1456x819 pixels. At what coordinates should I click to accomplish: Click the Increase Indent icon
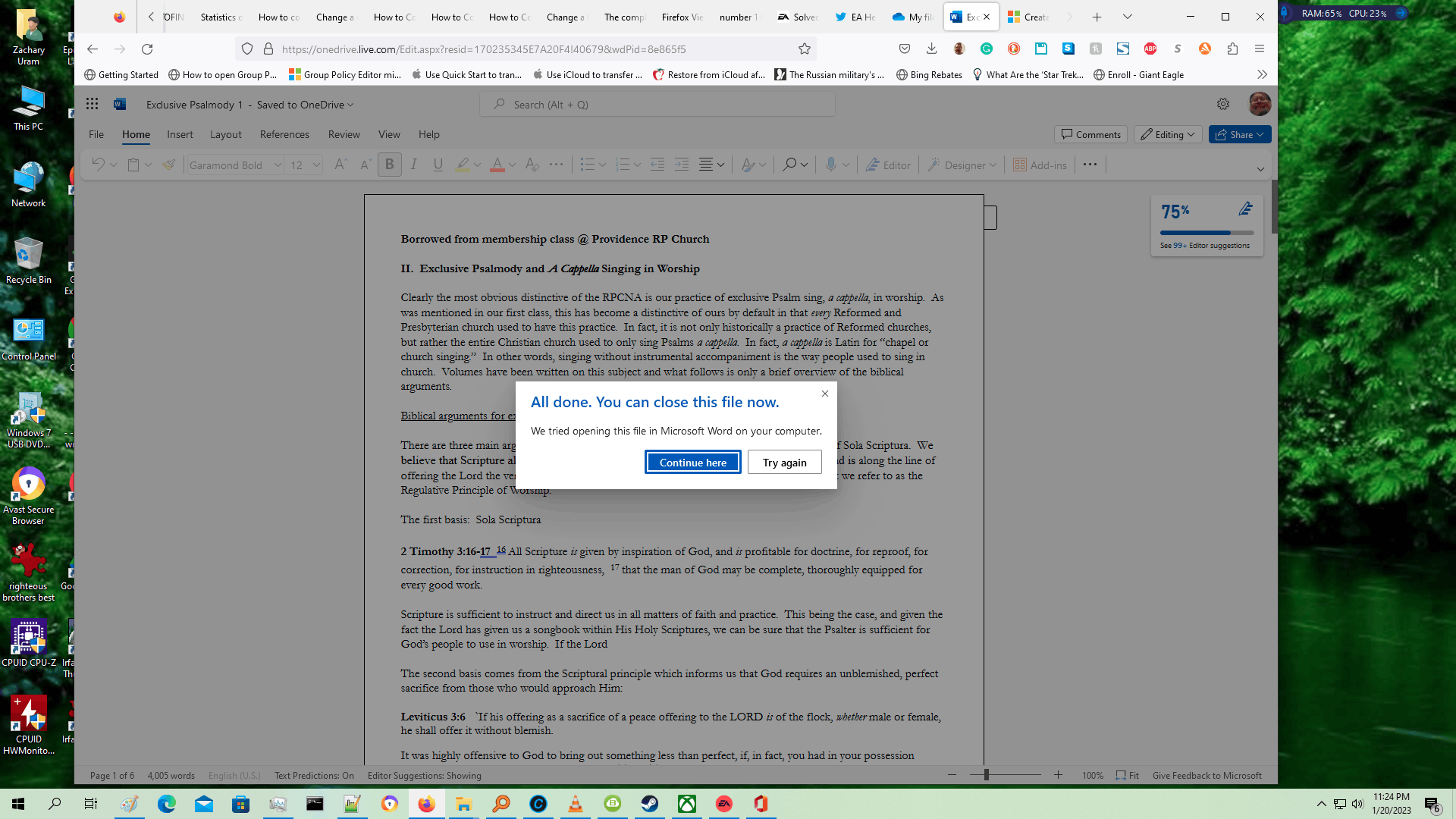pos(682,165)
